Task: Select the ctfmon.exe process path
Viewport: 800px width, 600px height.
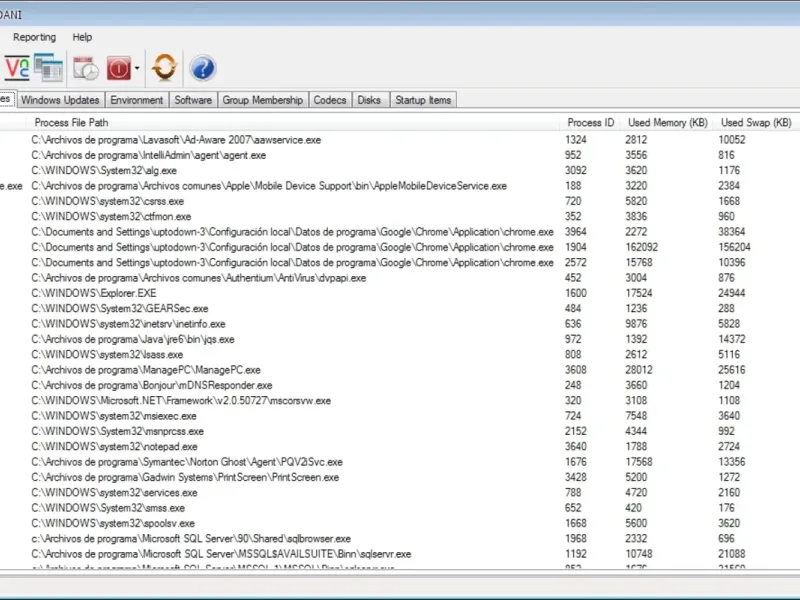Action: 111,216
